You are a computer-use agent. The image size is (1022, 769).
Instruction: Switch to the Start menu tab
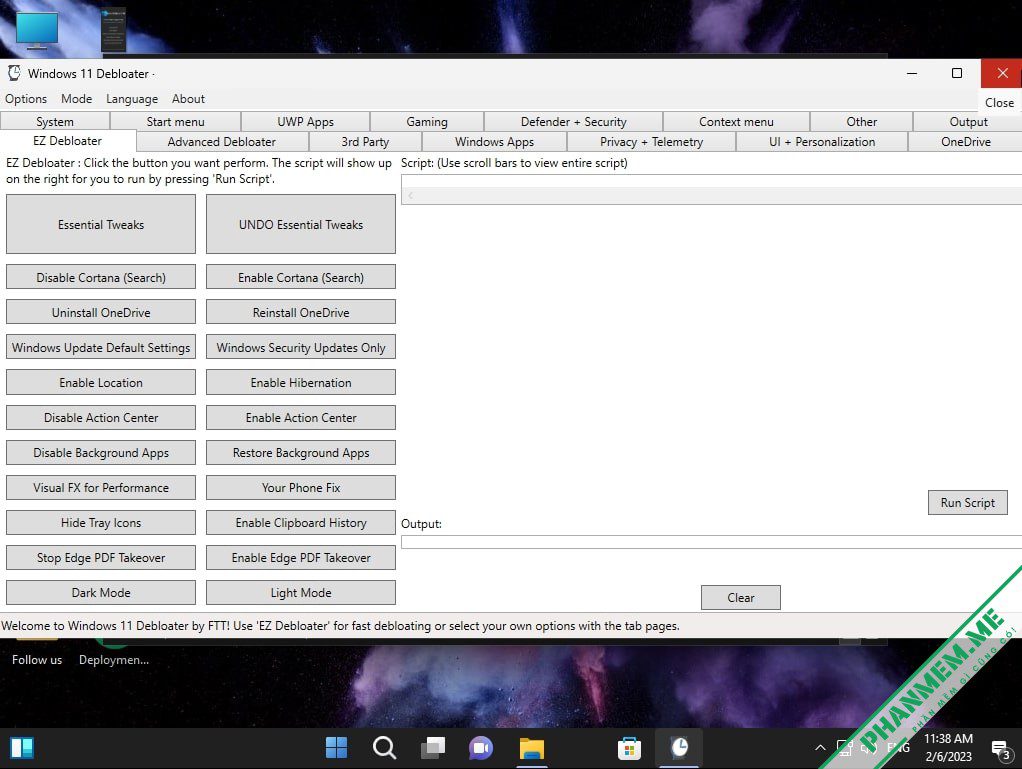(x=175, y=121)
